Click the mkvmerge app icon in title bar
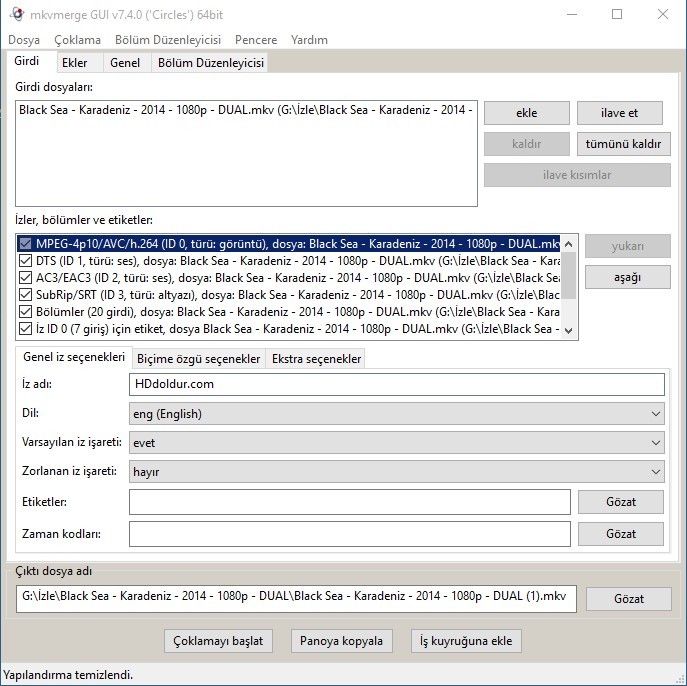 (14, 14)
